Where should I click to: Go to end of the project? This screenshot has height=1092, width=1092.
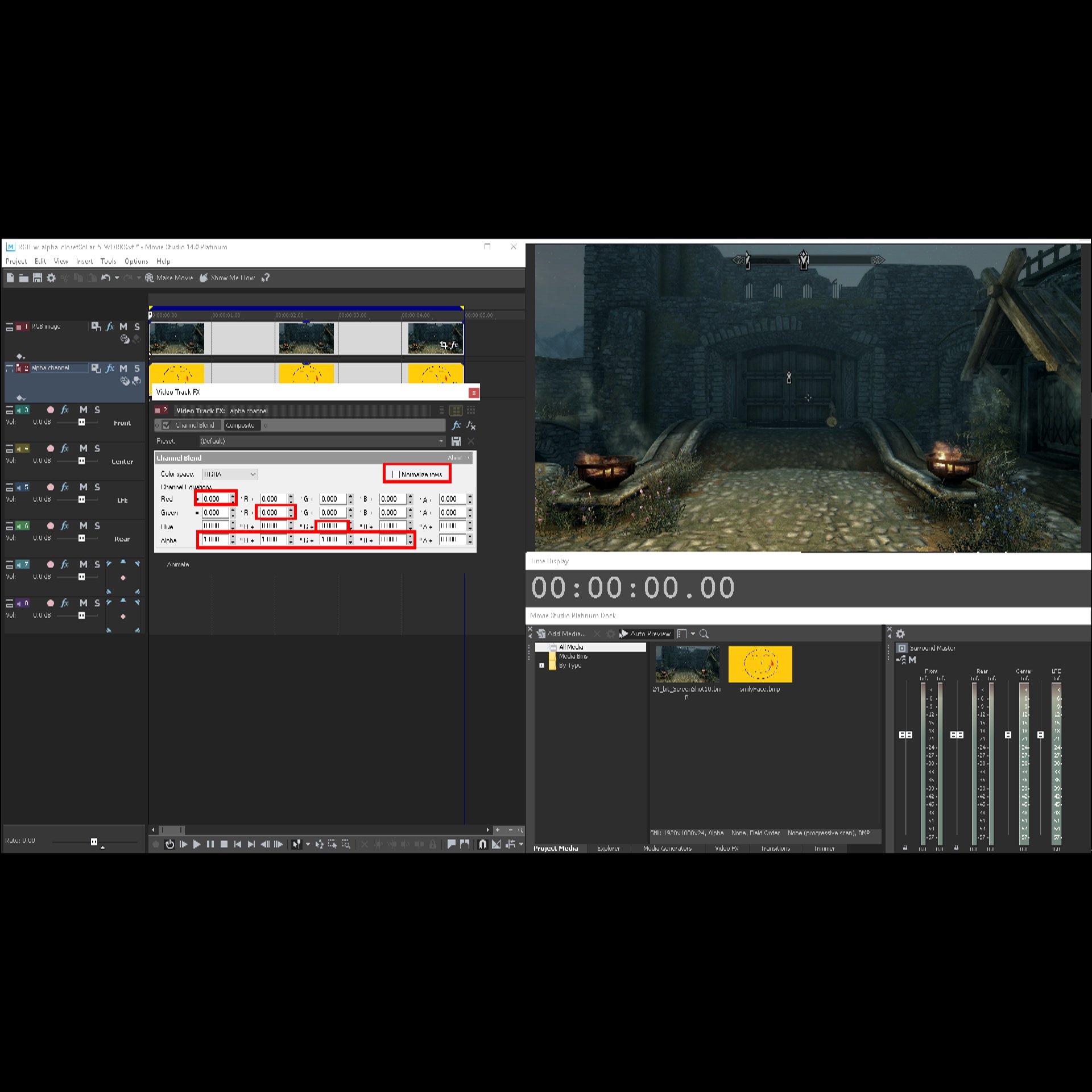tap(251, 844)
